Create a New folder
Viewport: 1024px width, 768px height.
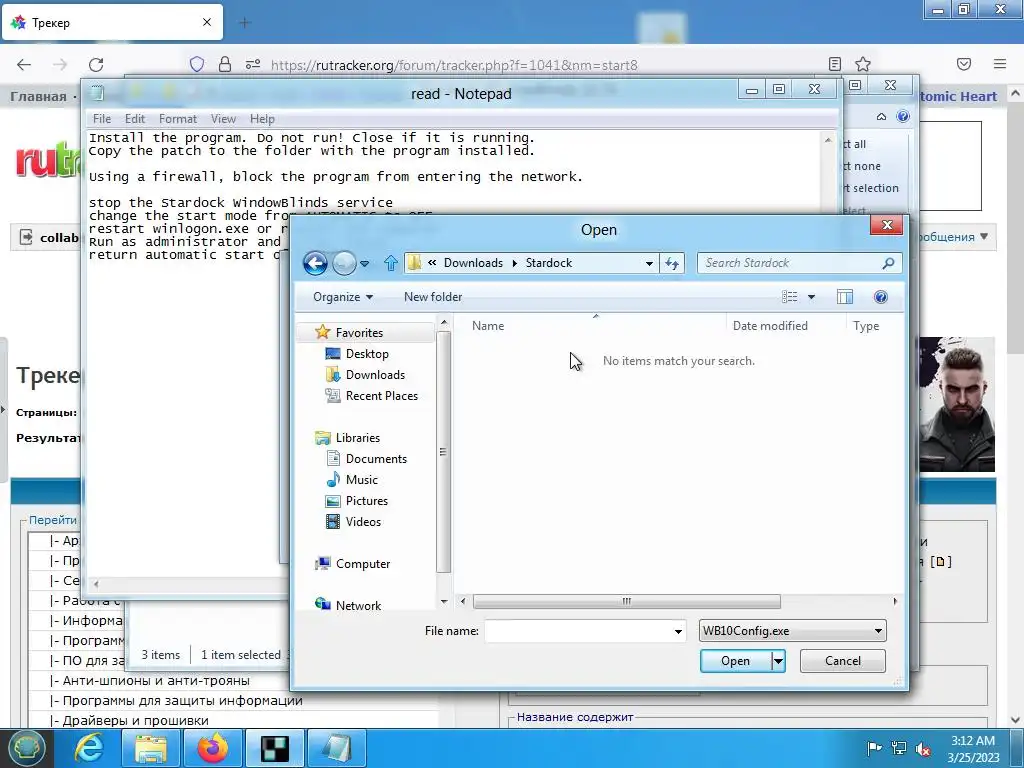pos(433,297)
